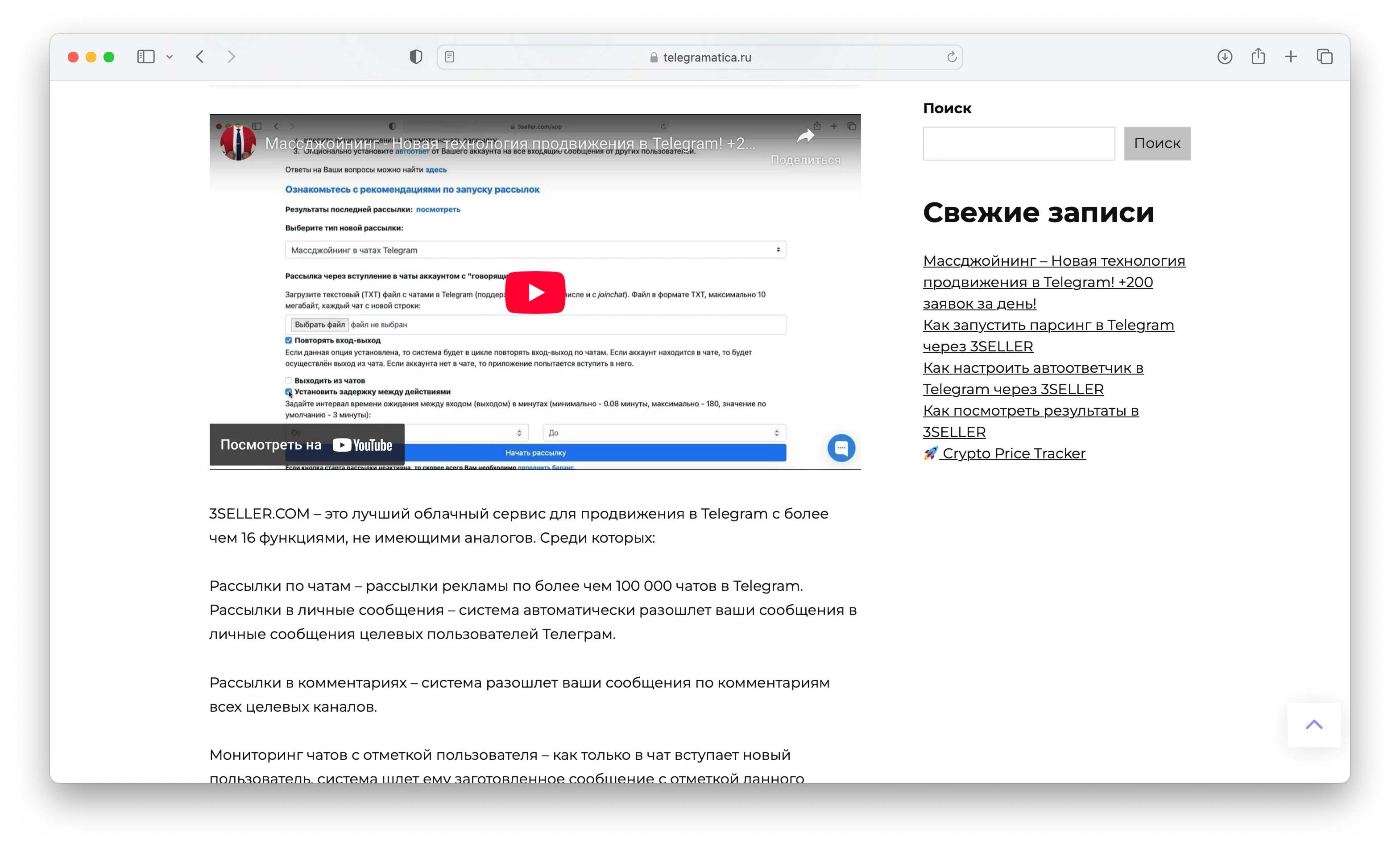Minimize the window with the yellow button
This screenshot has width=1400, height=849.
click(x=91, y=57)
